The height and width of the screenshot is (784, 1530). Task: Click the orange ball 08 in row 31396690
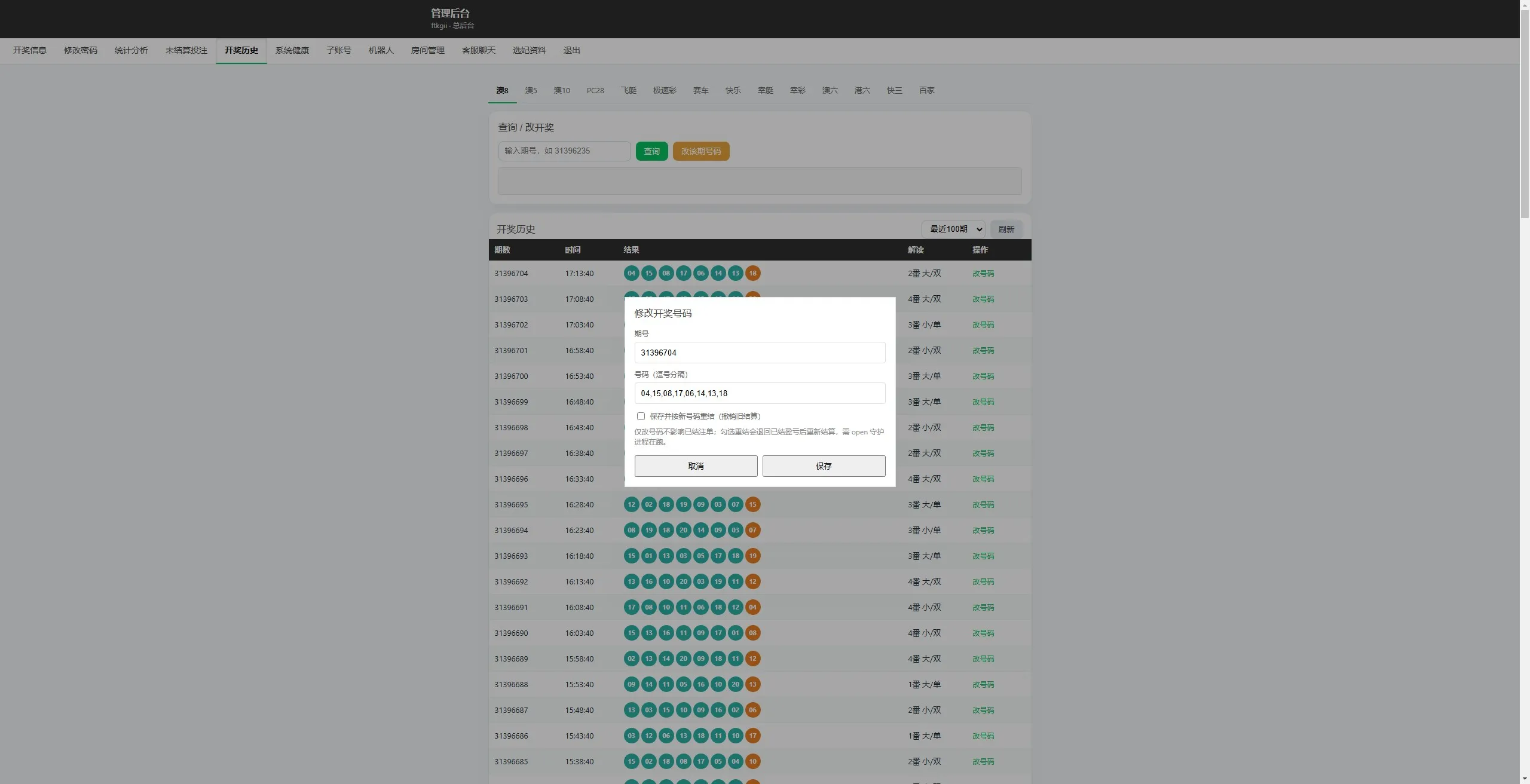pos(753,633)
